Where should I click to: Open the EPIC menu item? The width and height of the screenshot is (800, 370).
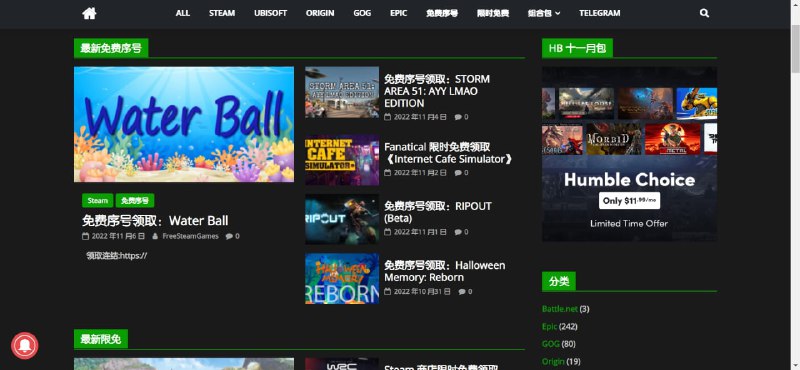(x=398, y=13)
